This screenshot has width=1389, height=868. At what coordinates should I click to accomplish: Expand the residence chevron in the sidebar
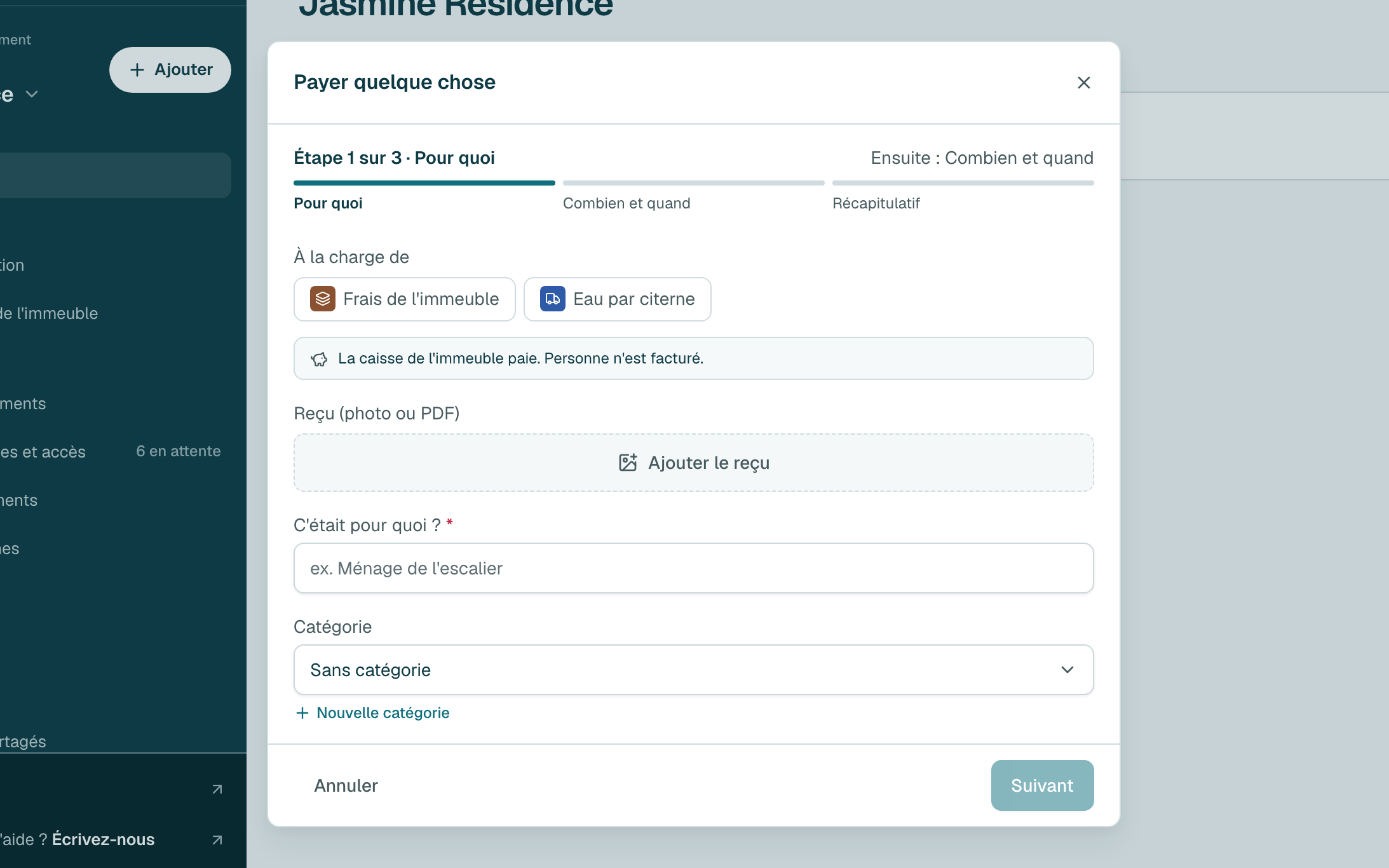[x=31, y=94]
